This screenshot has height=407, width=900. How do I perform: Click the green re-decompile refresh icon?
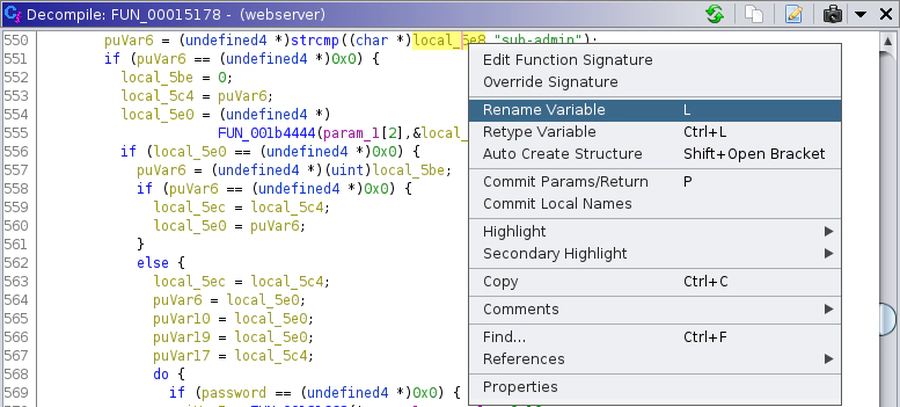pos(715,14)
